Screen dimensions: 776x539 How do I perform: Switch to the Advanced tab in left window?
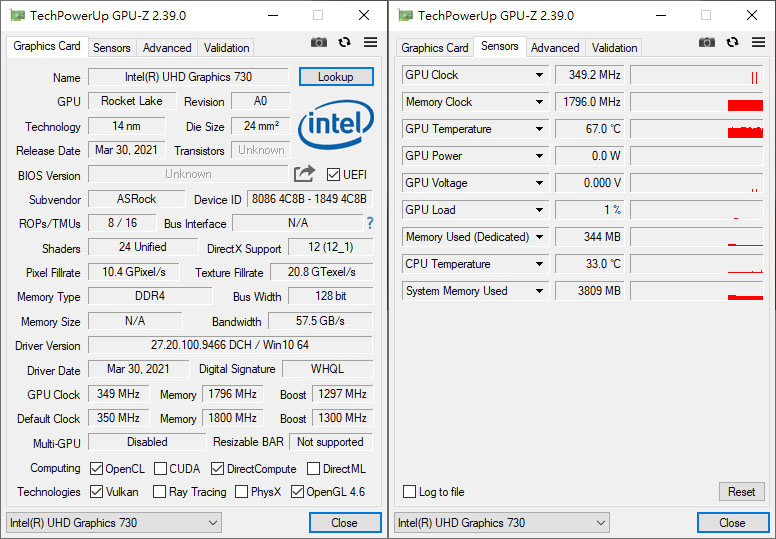167,48
